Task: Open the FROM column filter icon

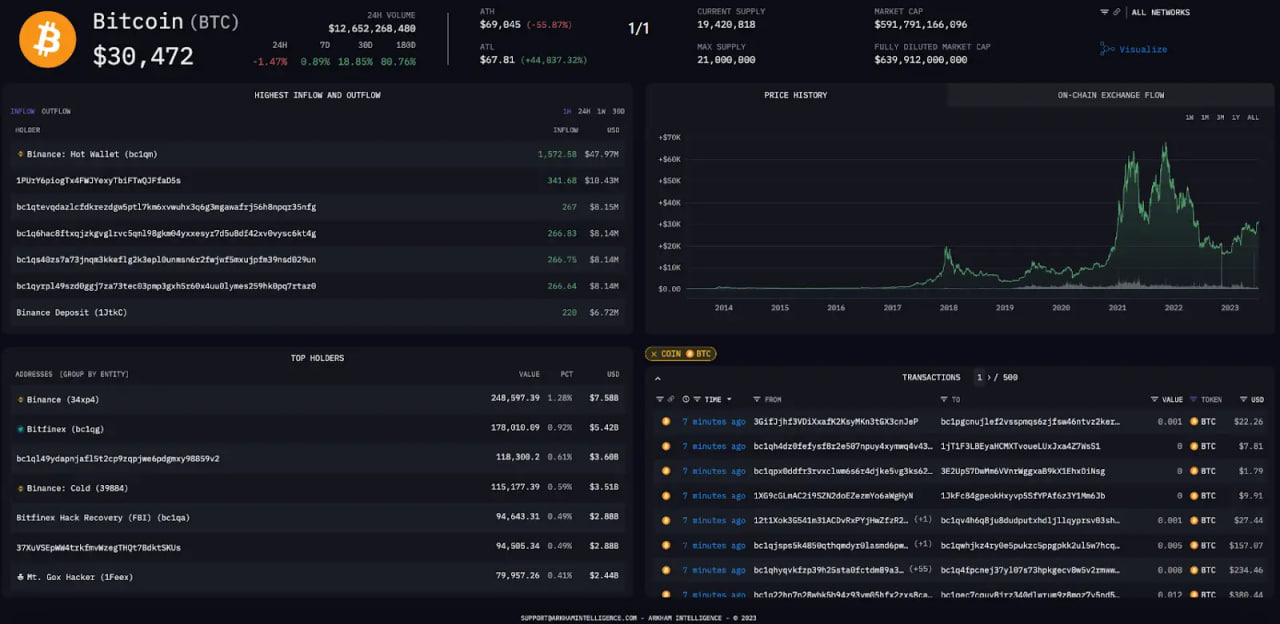Action: [x=757, y=399]
